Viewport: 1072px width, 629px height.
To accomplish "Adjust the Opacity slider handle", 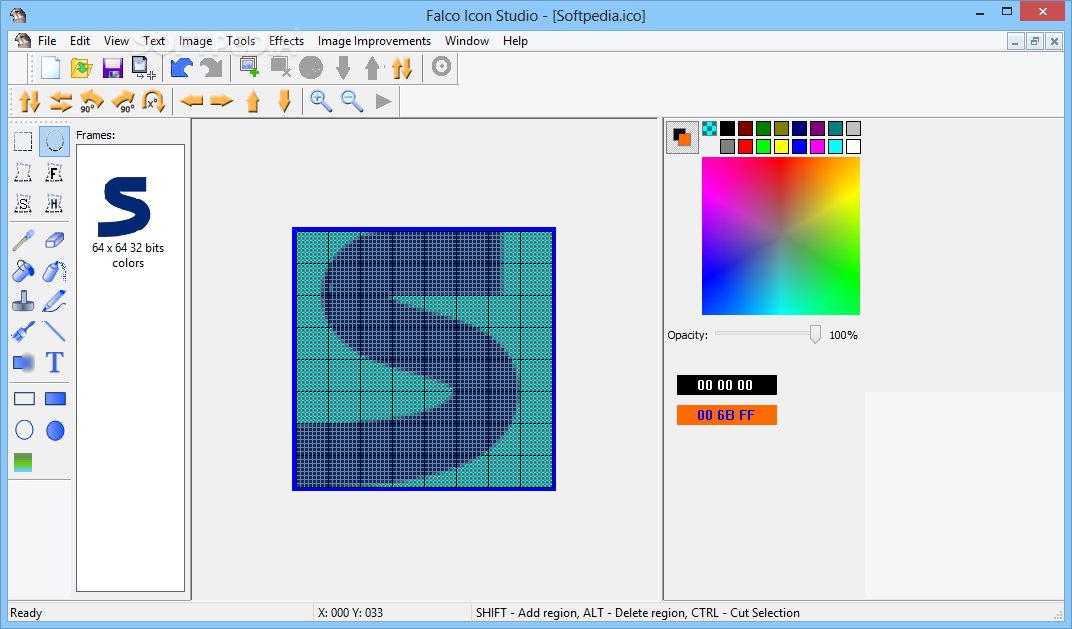I will coord(814,334).
